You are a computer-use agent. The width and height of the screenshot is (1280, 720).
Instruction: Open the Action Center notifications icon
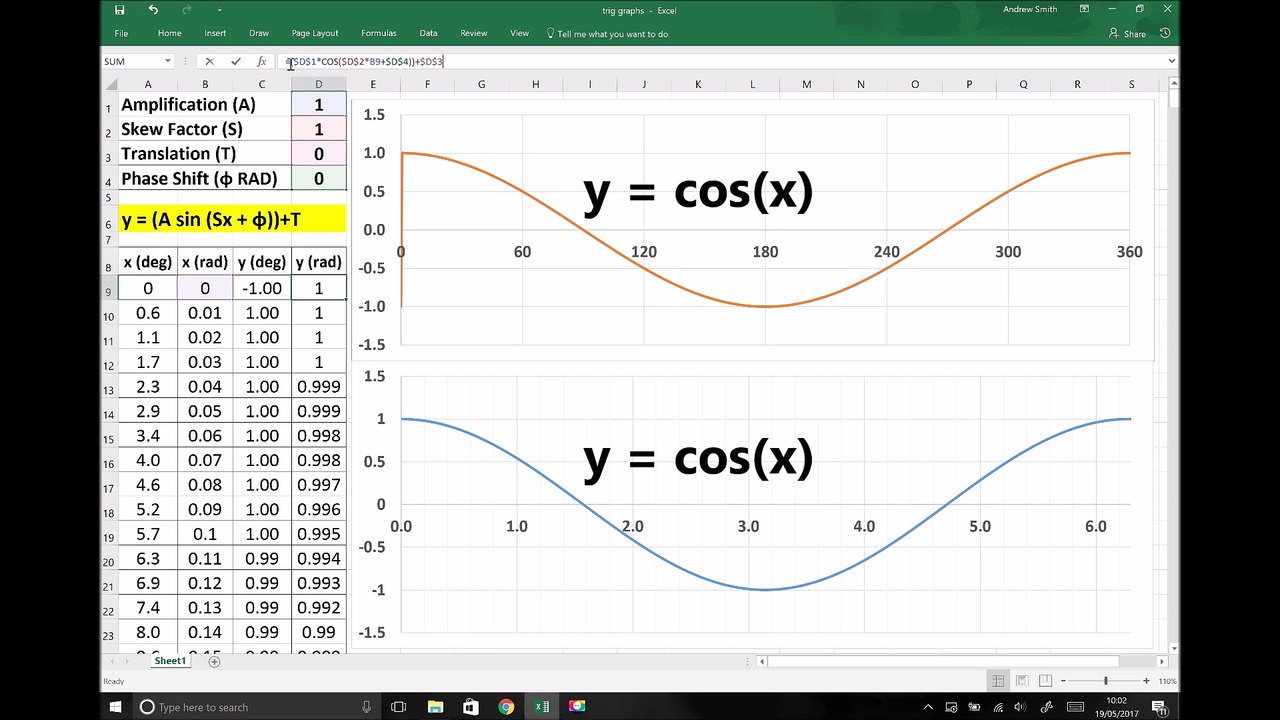1160,707
